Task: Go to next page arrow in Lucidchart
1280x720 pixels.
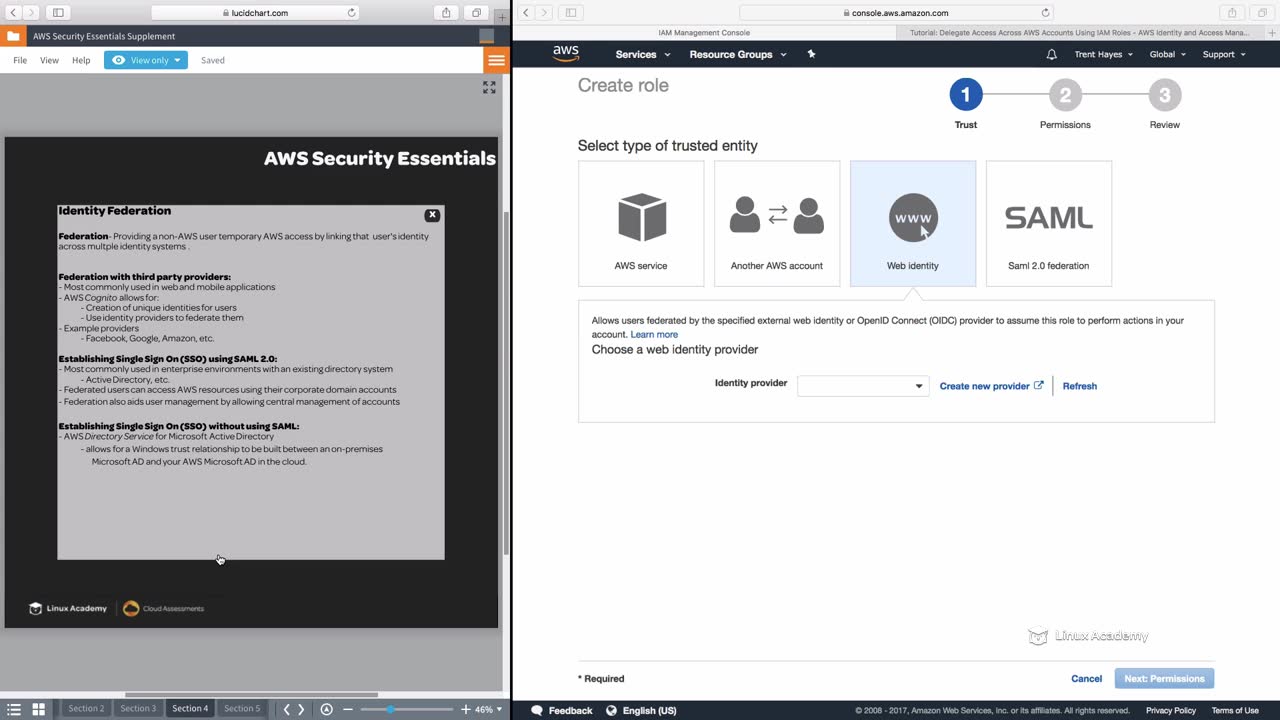Action: click(301, 709)
